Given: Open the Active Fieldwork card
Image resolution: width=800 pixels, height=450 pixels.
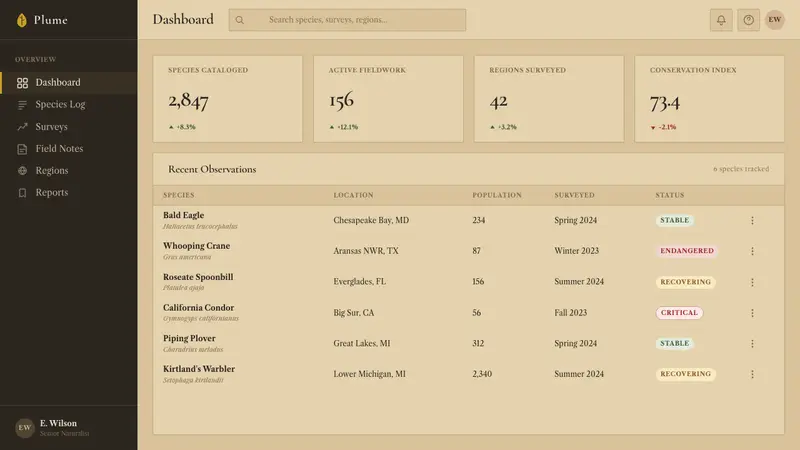Looking at the screenshot, I should click(388, 99).
